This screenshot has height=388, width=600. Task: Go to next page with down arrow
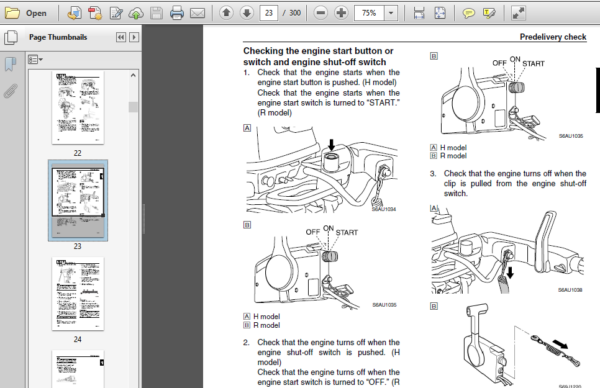click(x=247, y=13)
